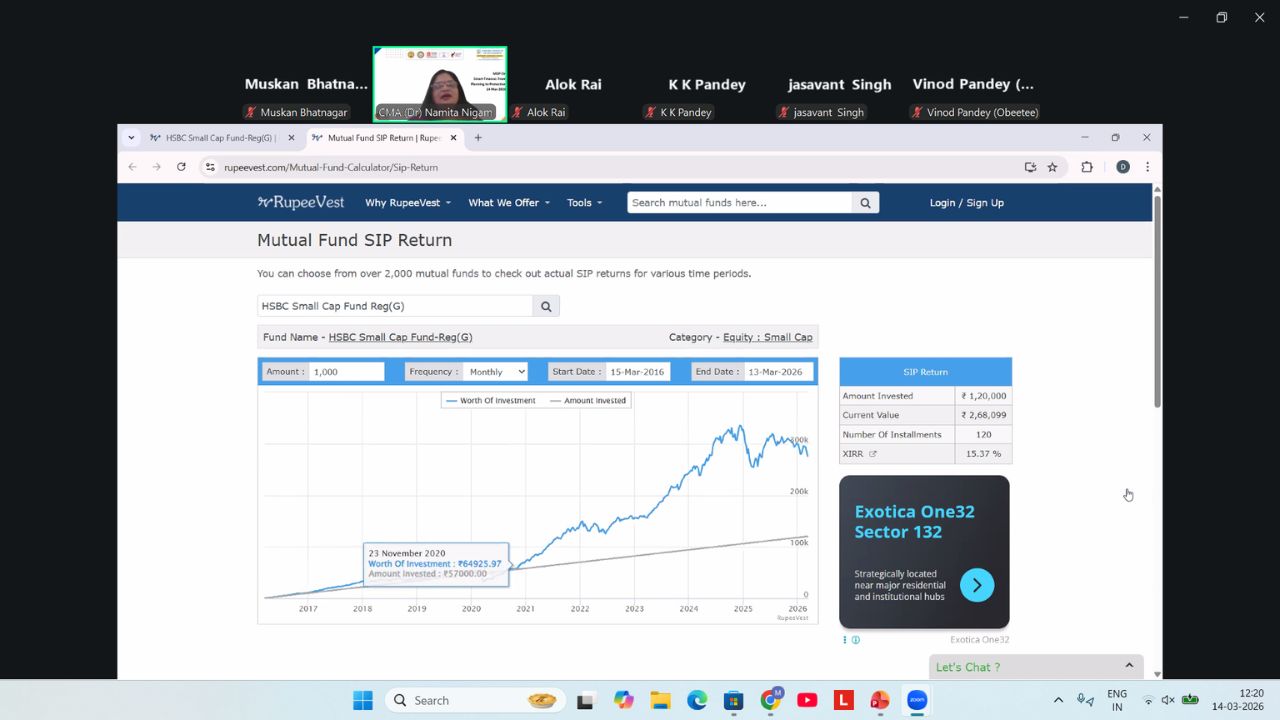Bookmark this page with the star icon
The width and height of the screenshot is (1280, 720).
(x=1052, y=167)
